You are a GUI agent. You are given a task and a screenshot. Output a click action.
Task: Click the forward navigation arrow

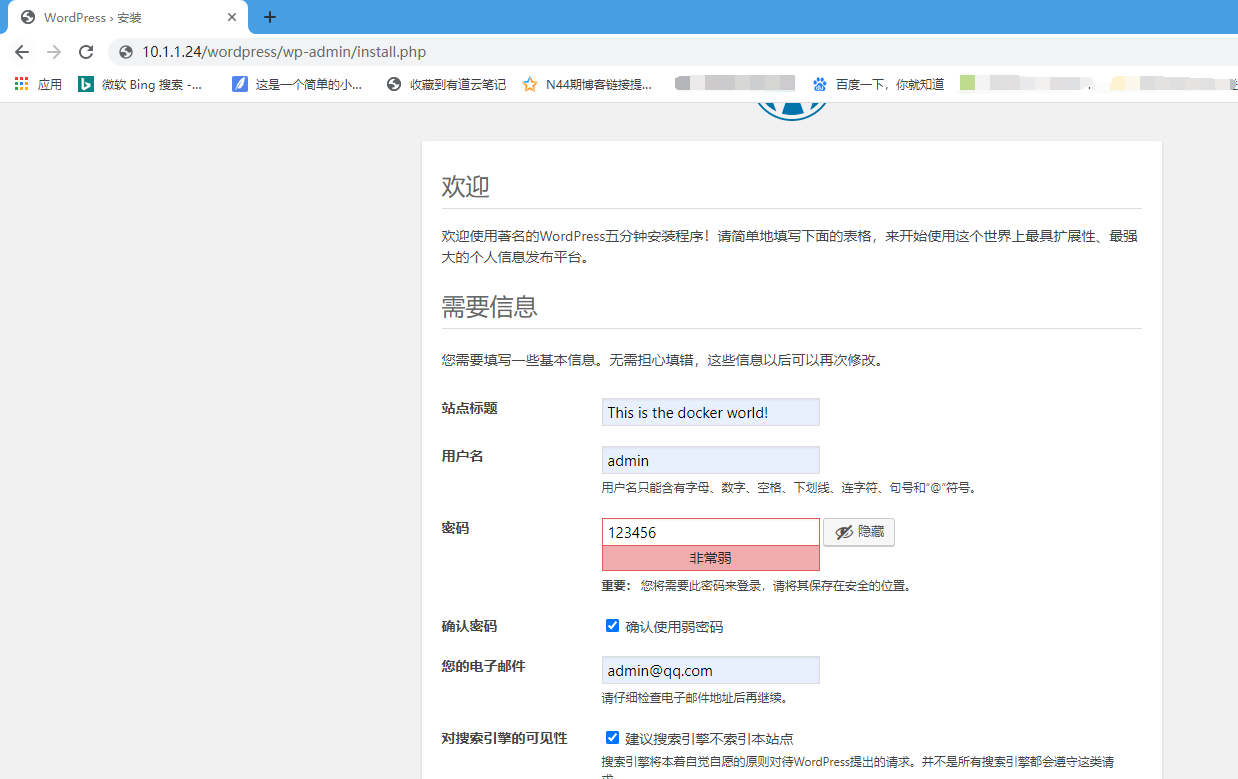[x=54, y=52]
